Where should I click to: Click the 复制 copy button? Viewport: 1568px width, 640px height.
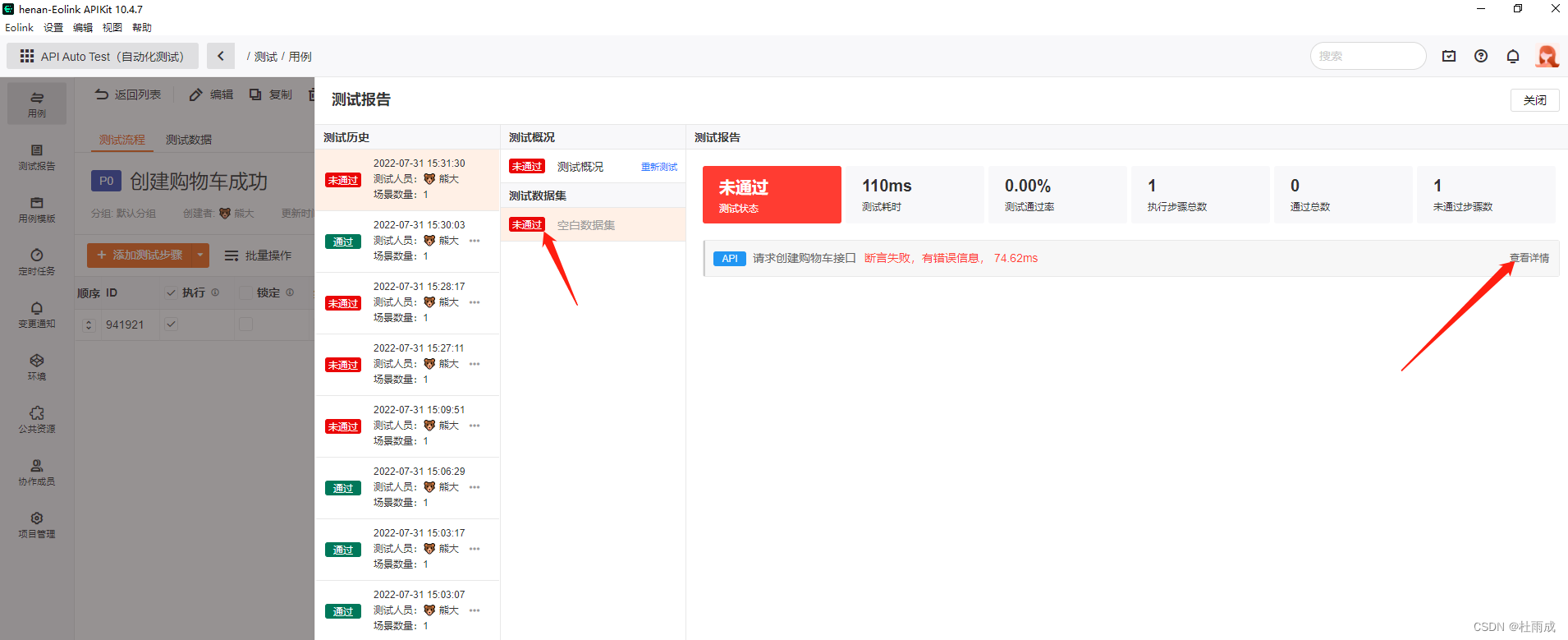271,94
